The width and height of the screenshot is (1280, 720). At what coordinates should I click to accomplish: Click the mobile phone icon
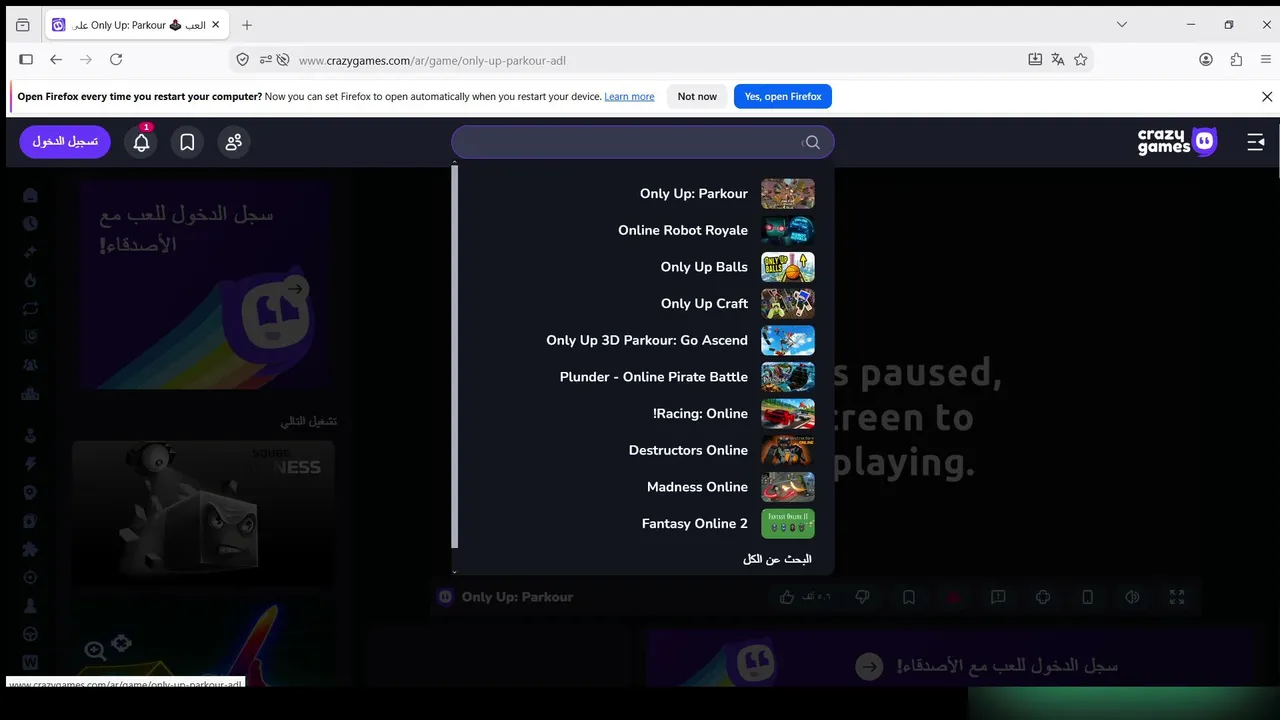click(1088, 597)
